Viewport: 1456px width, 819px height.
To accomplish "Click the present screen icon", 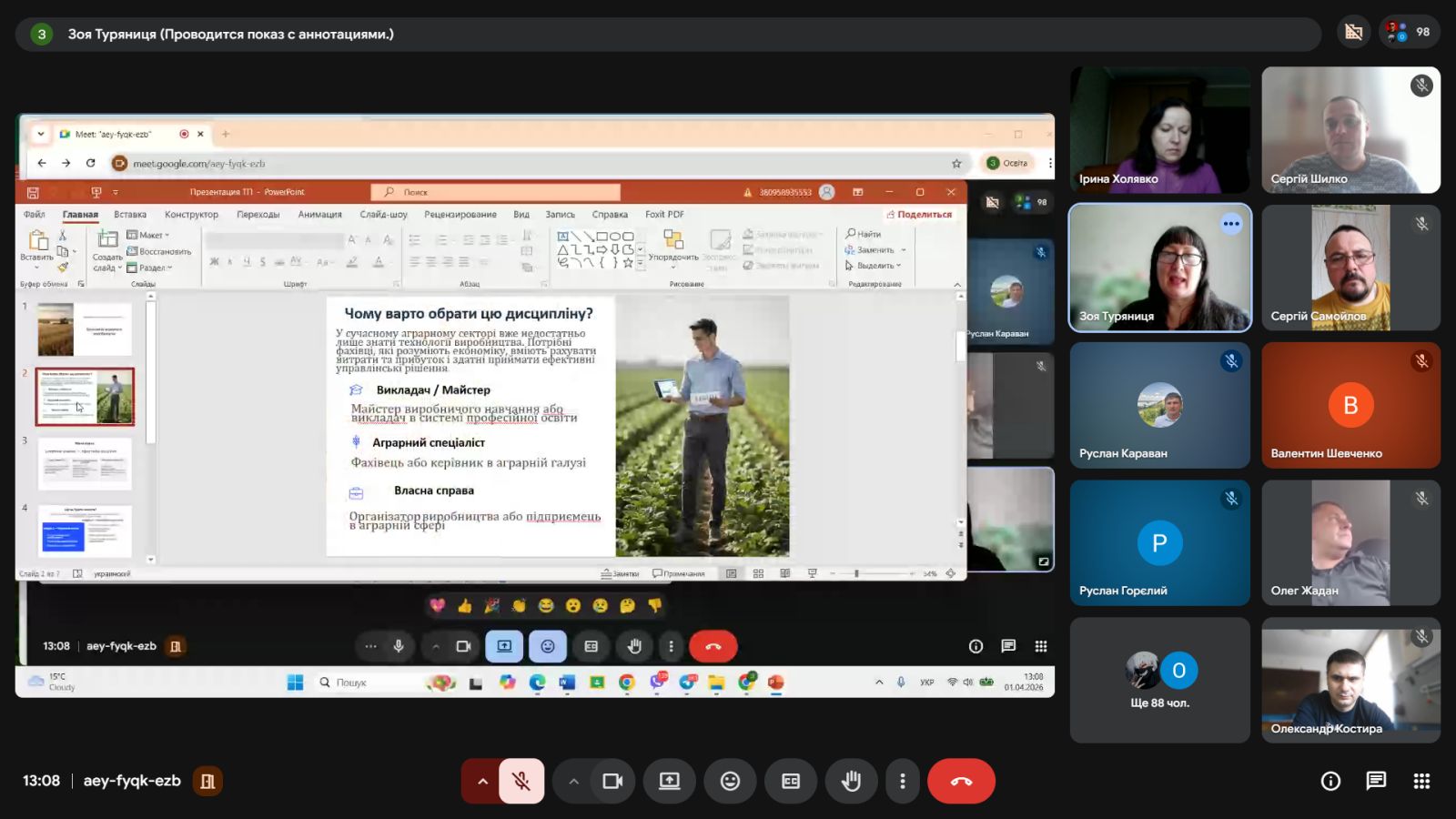I will tap(670, 781).
